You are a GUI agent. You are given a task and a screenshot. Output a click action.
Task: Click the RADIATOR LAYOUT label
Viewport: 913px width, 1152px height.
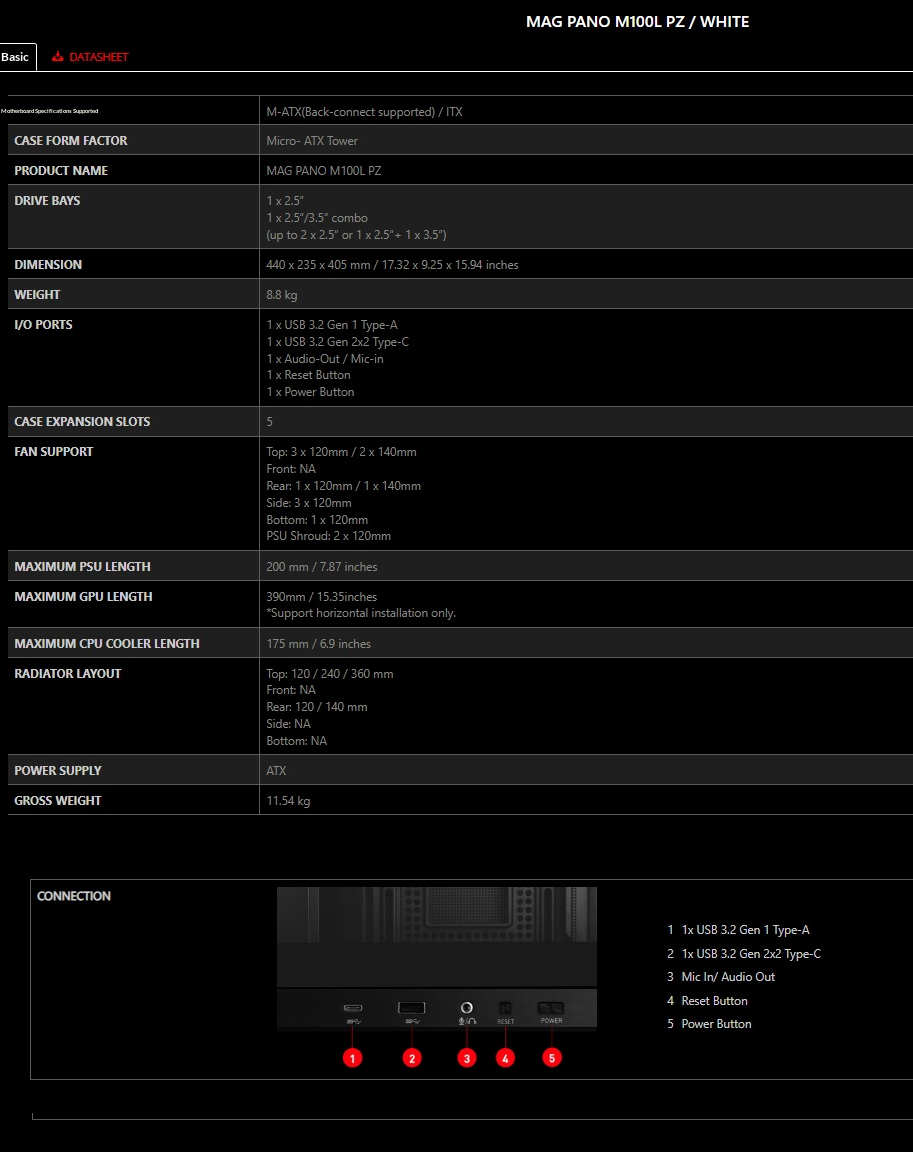(x=68, y=674)
